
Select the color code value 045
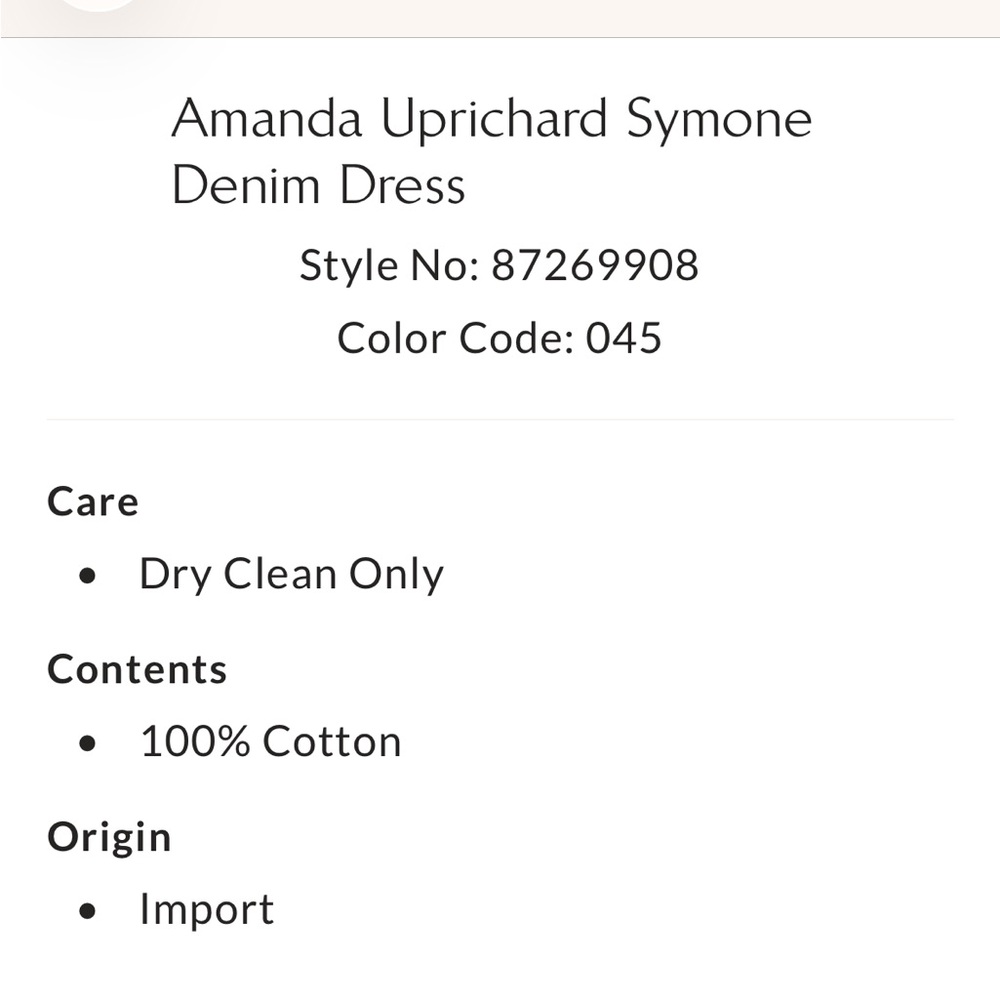click(x=624, y=338)
